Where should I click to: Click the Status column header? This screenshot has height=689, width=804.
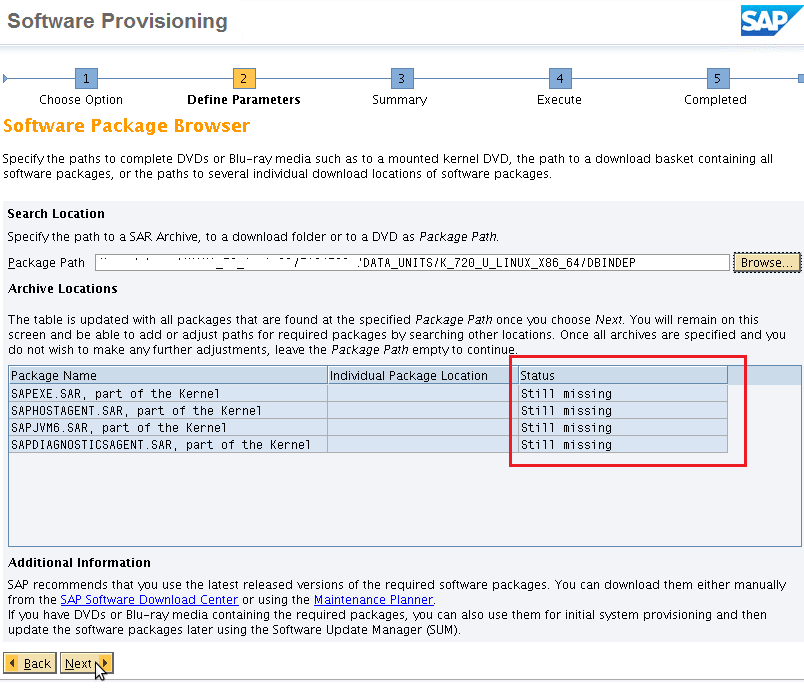(x=622, y=375)
